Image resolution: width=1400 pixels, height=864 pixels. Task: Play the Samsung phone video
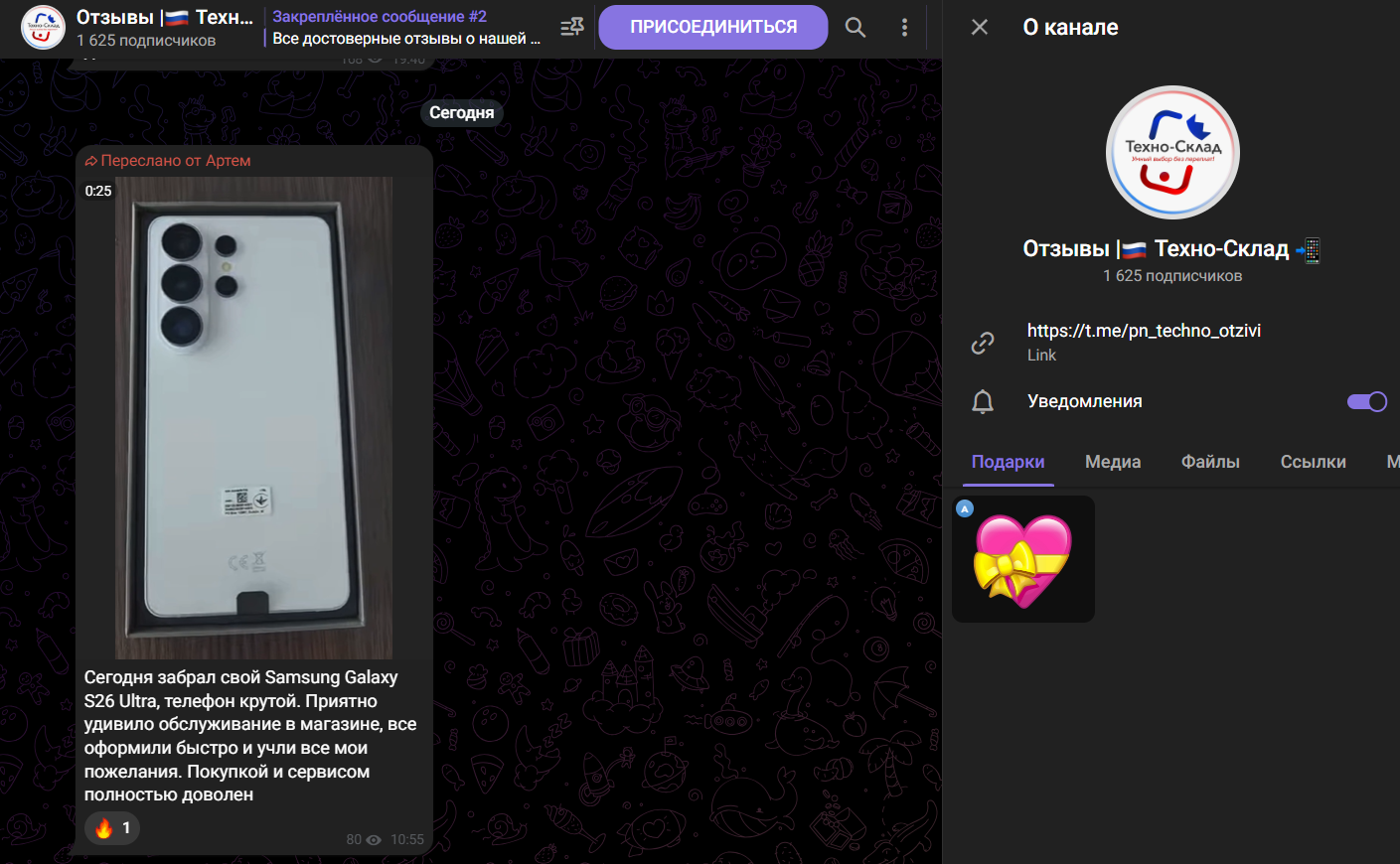[x=253, y=417]
